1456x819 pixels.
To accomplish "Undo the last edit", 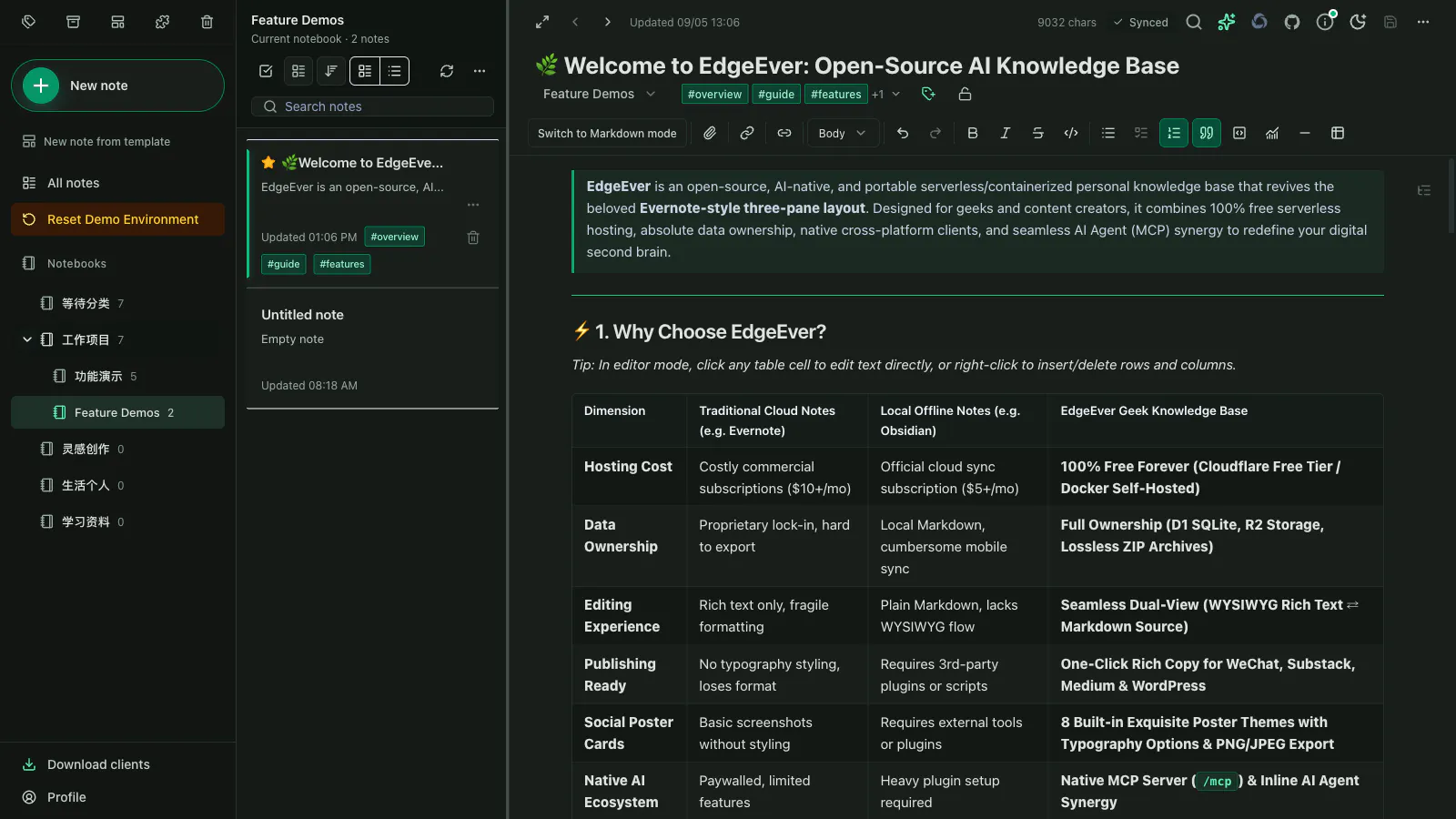I will [x=903, y=133].
